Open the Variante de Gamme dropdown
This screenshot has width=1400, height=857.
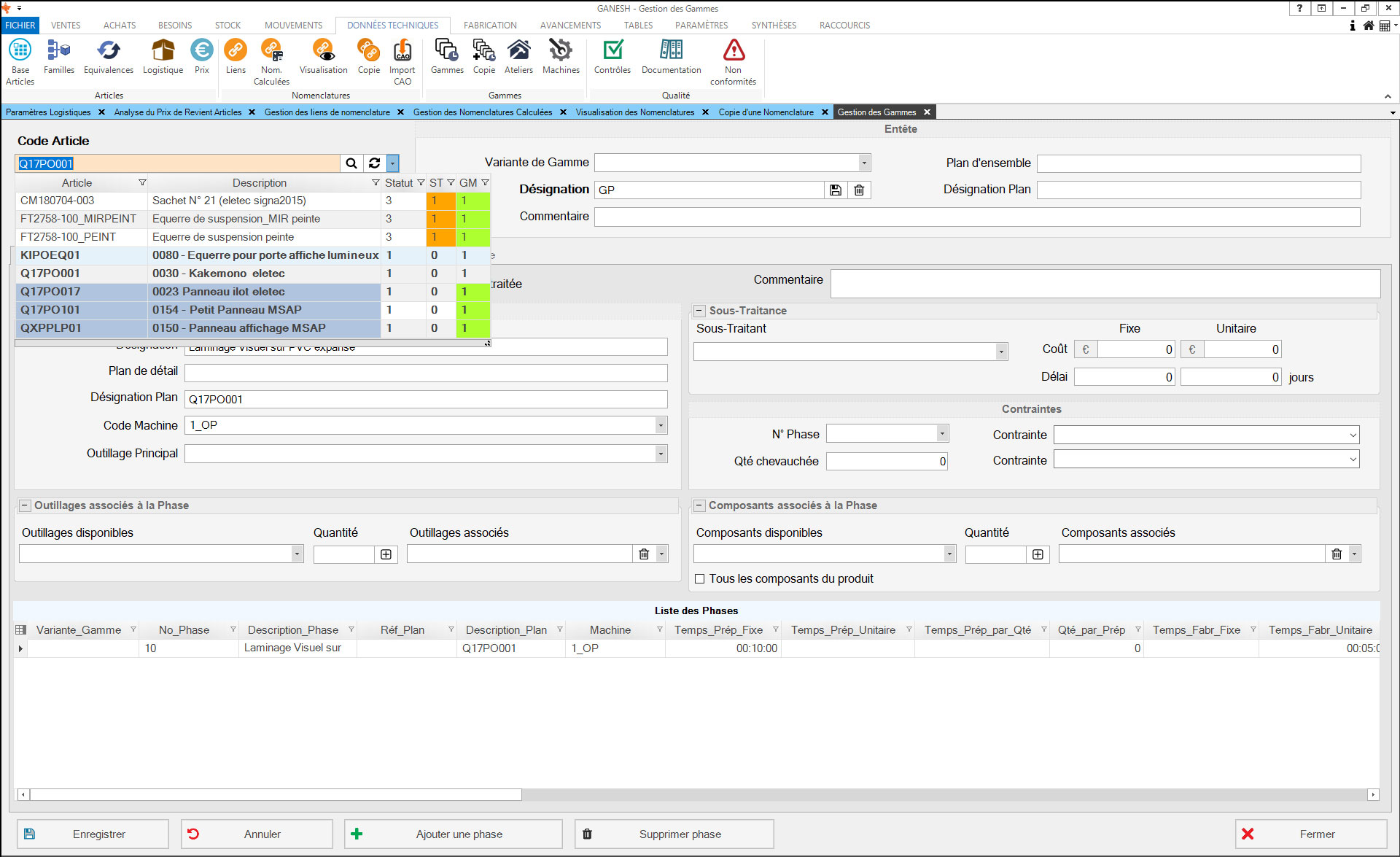coord(864,163)
